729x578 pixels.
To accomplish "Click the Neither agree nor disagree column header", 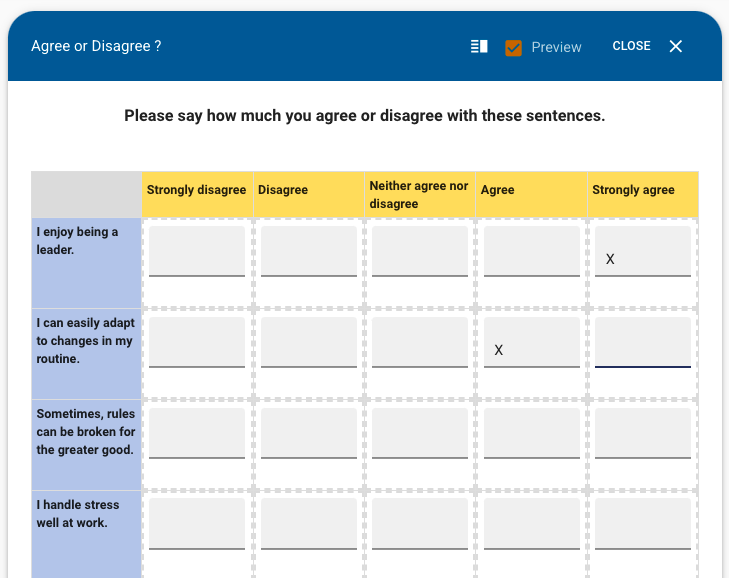I will tap(420, 195).
